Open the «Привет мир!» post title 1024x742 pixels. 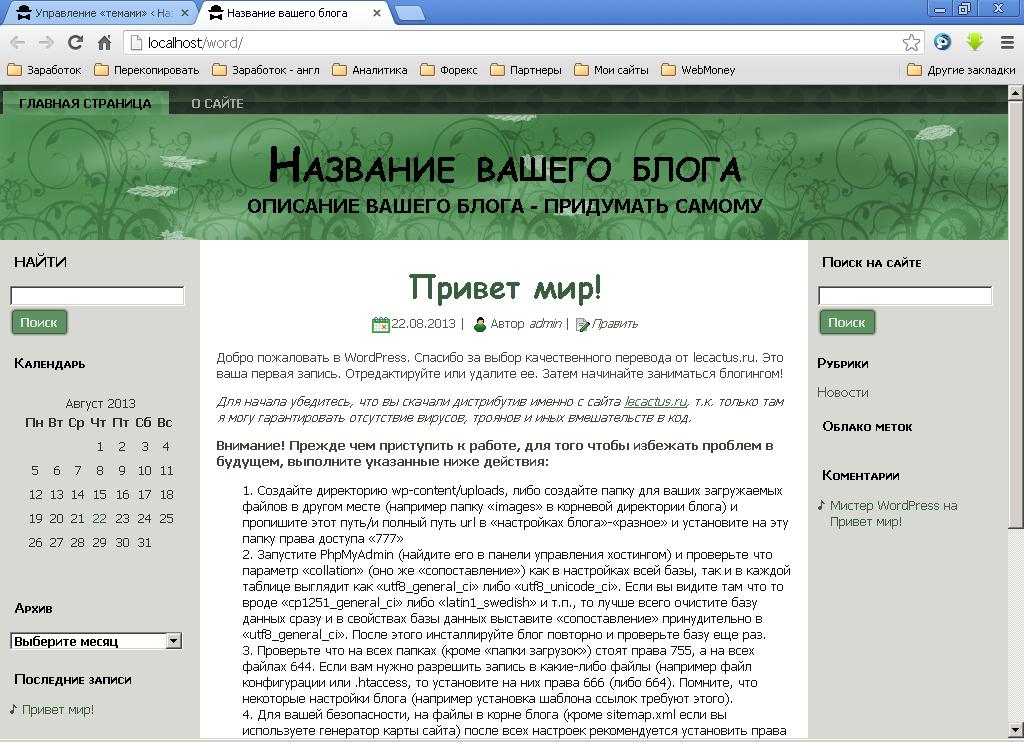point(505,287)
